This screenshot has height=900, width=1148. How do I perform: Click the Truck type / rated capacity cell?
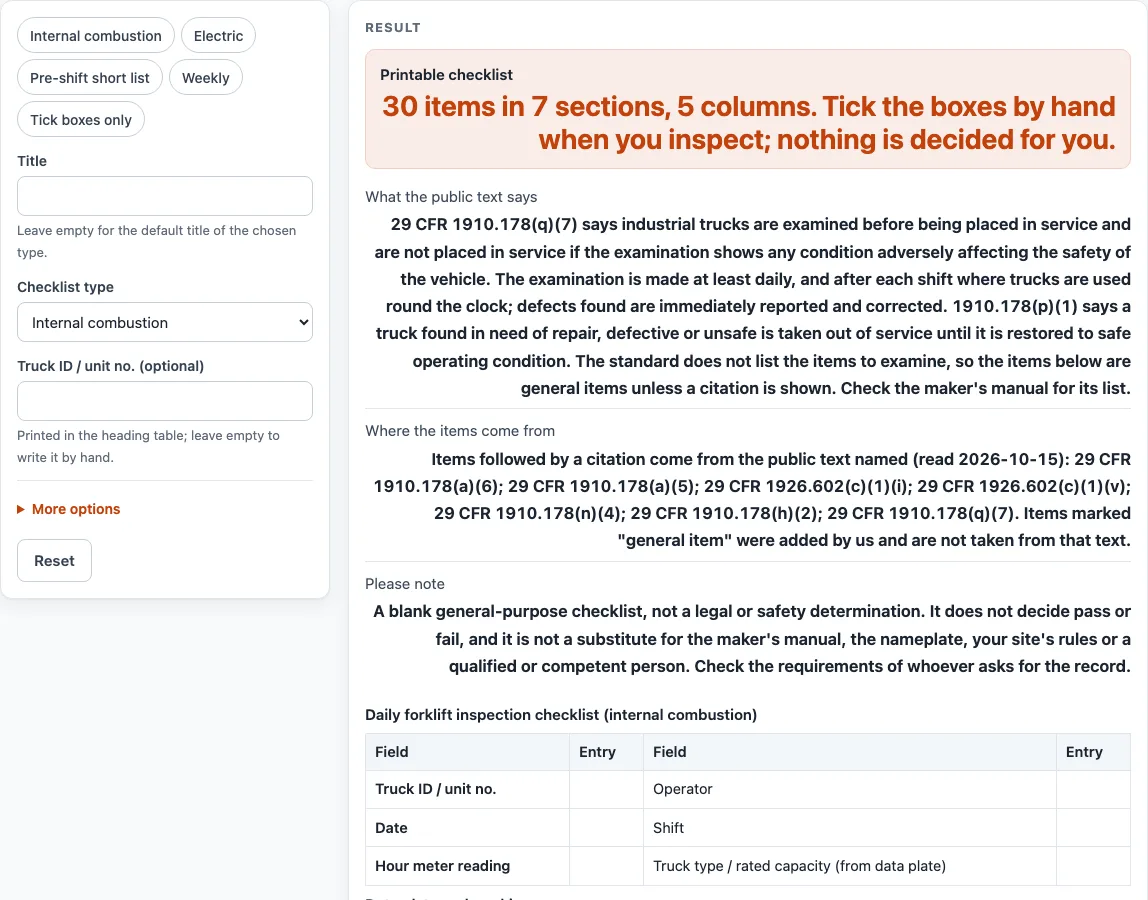[x=849, y=866]
